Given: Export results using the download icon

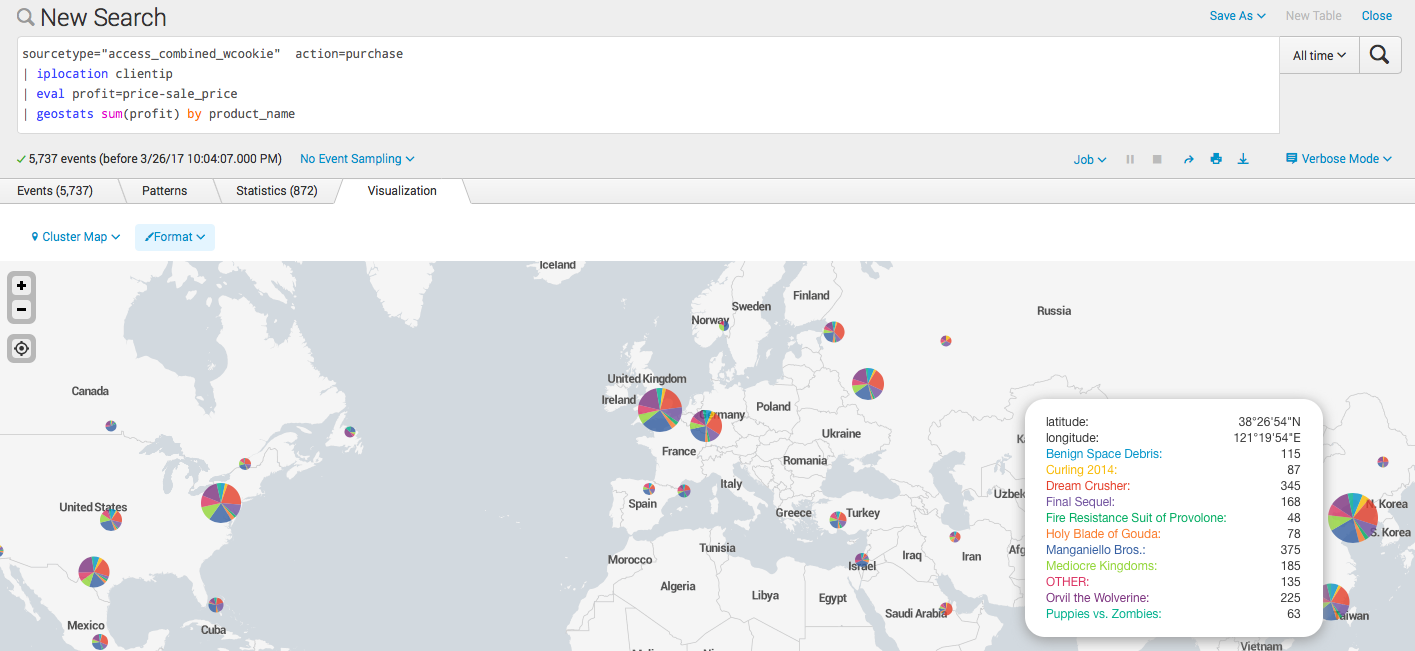Looking at the screenshot, I should pyautogui.click(x=1243, y=158).
